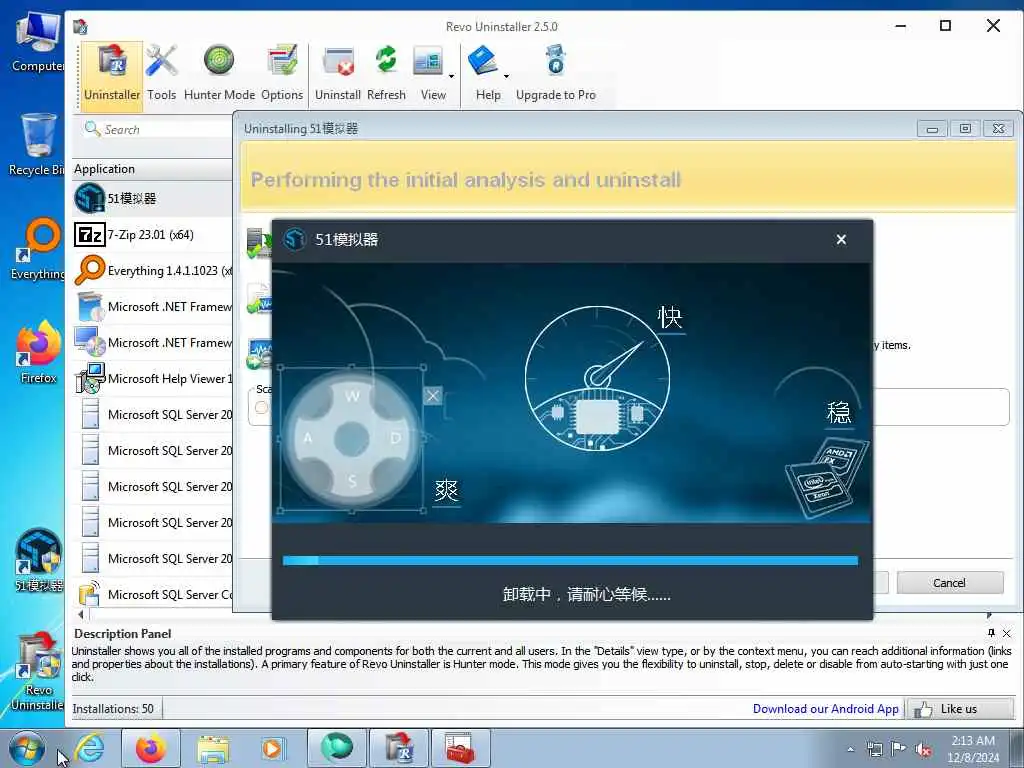
Task: Open Download our Android App link
Action: pyautogui.click(x=825, y=709)
